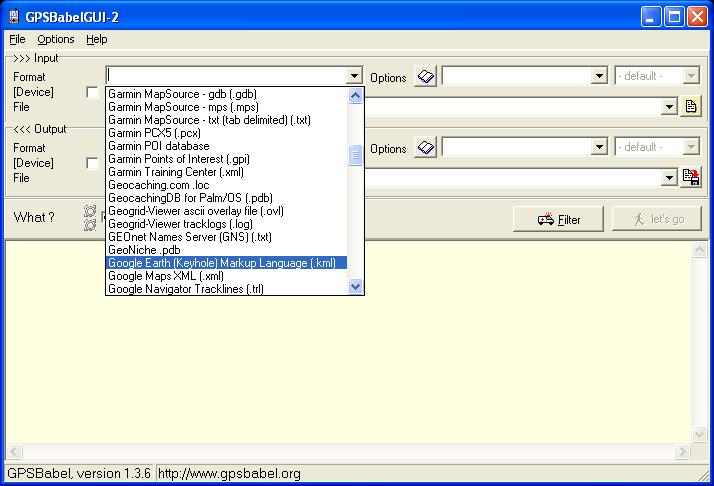Click the Filter button
The width and height of the screenshot is (714, 486).
point(558,219)
